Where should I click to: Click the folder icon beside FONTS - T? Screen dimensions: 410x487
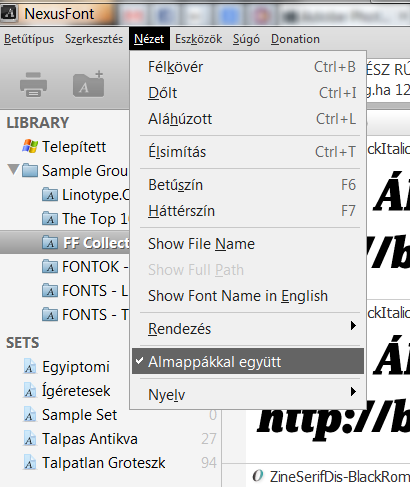[x=50, y=315]
